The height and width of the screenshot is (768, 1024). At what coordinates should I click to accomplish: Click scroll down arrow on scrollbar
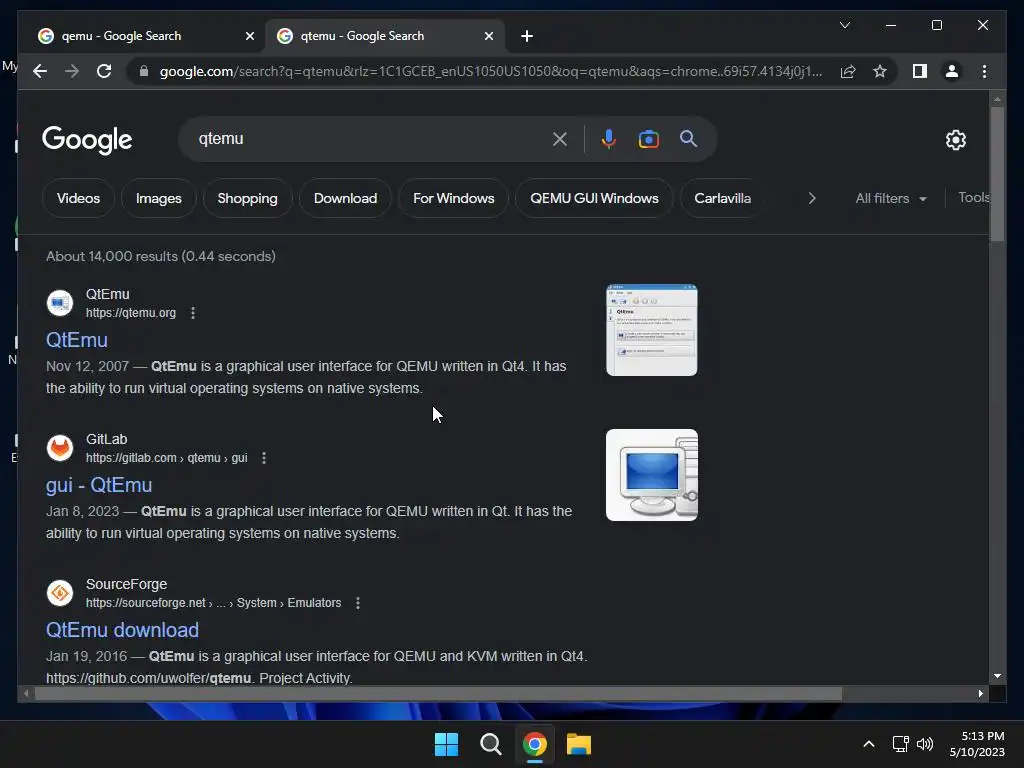point(997,676)
